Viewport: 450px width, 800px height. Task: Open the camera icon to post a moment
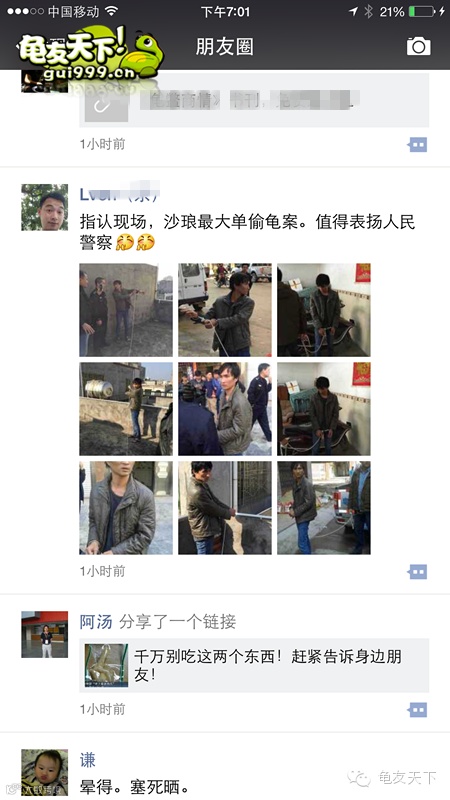pyautogui.click(x=418, y=46)
